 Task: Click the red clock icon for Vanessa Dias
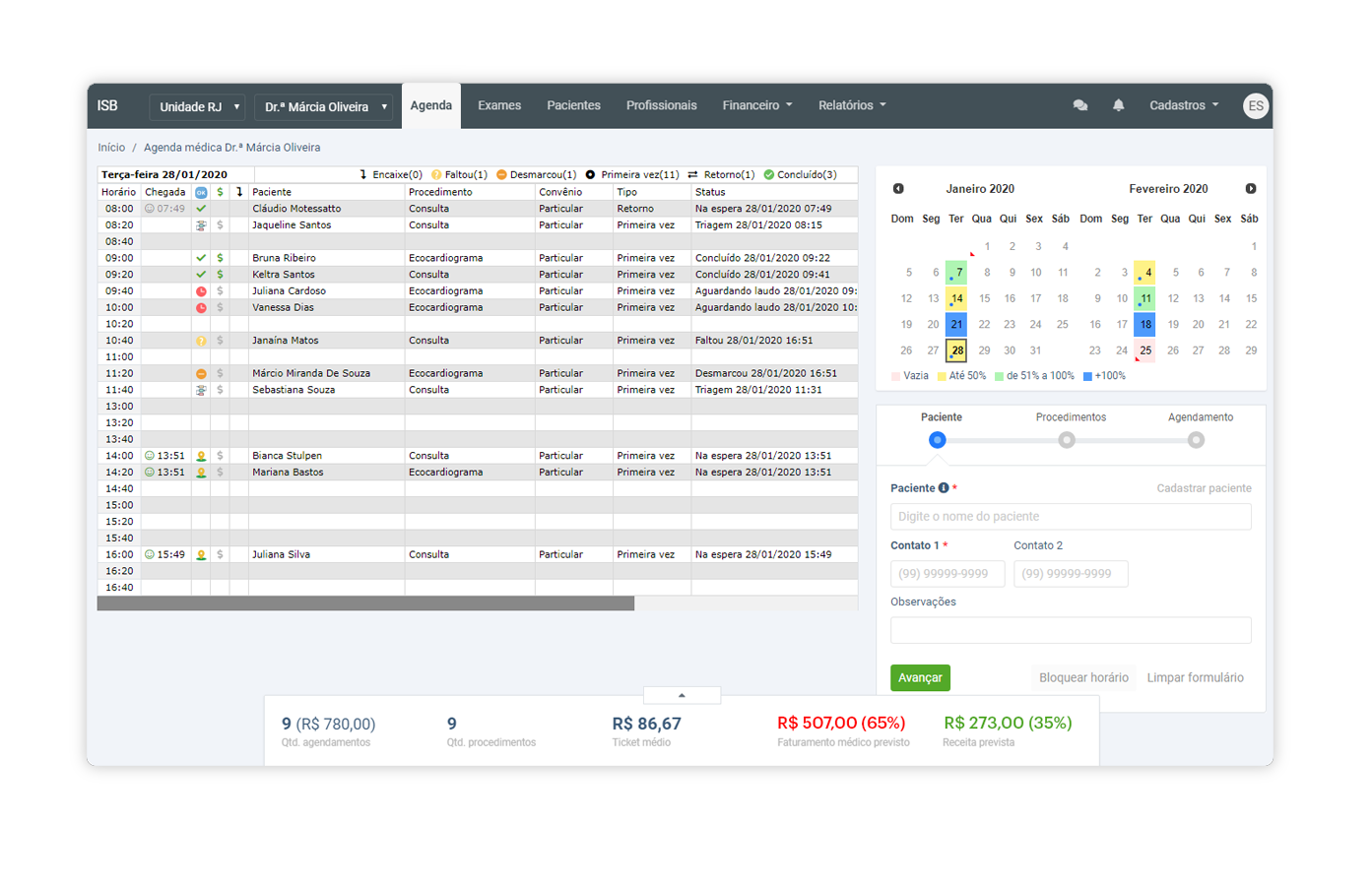coord(201,308)
